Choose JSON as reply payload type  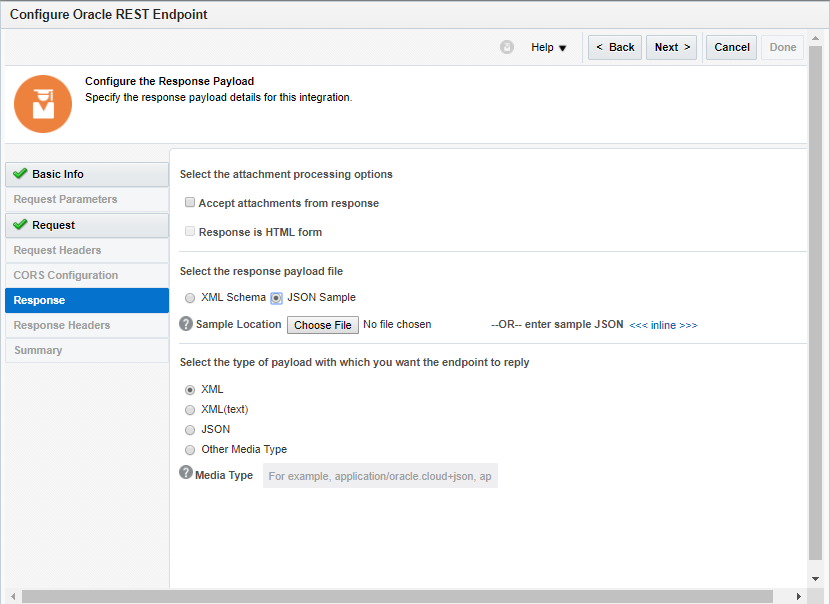pyautogui.click(x=190, y=429)
